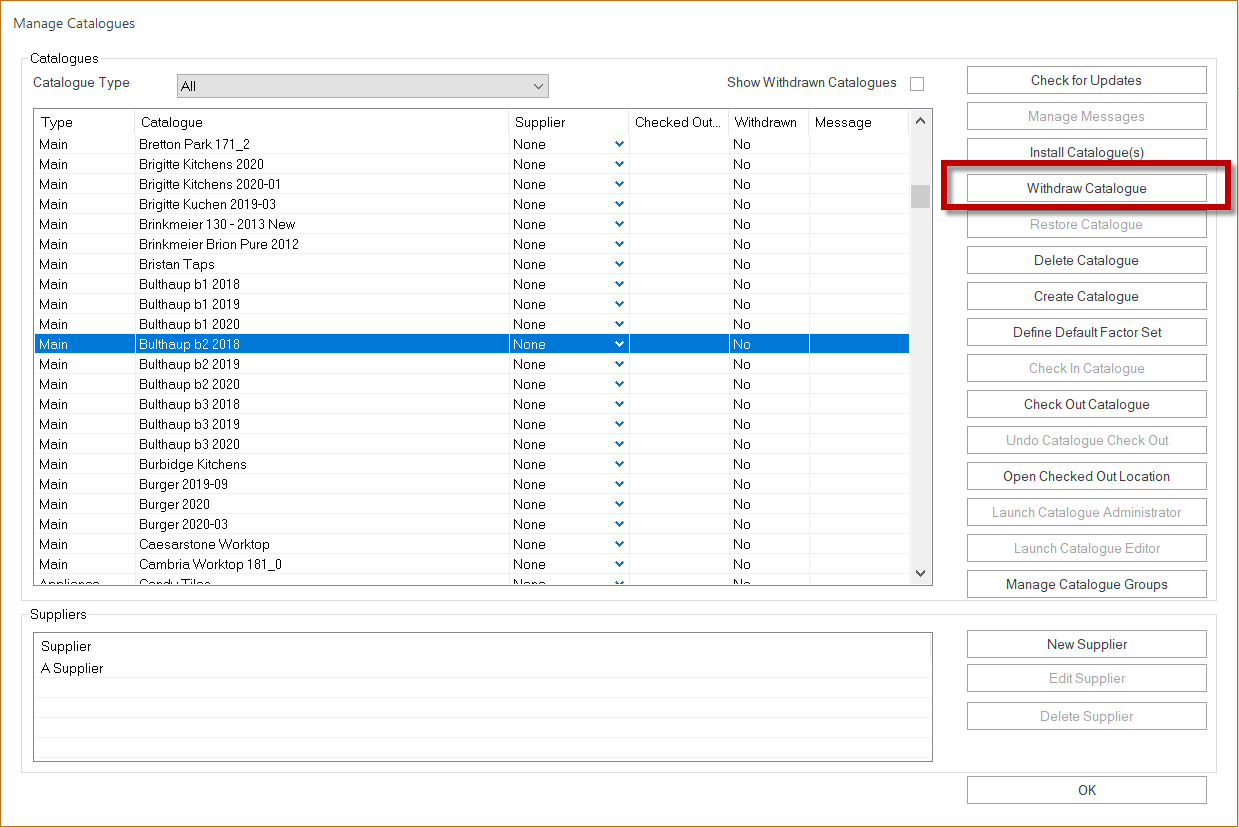Expand Supplier dropdown for Cambria Worktop 181_0

coord(620,564)
